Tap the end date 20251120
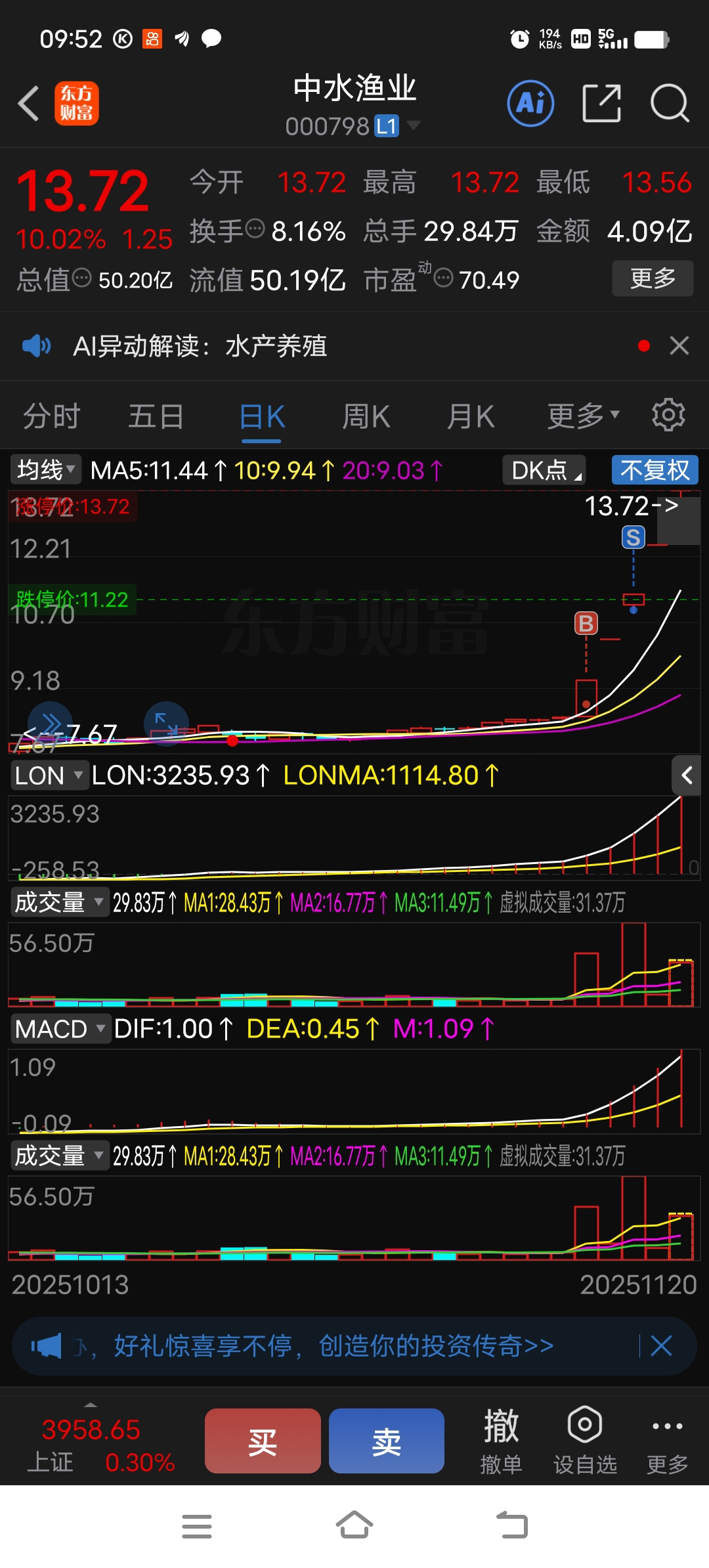 638,1285
